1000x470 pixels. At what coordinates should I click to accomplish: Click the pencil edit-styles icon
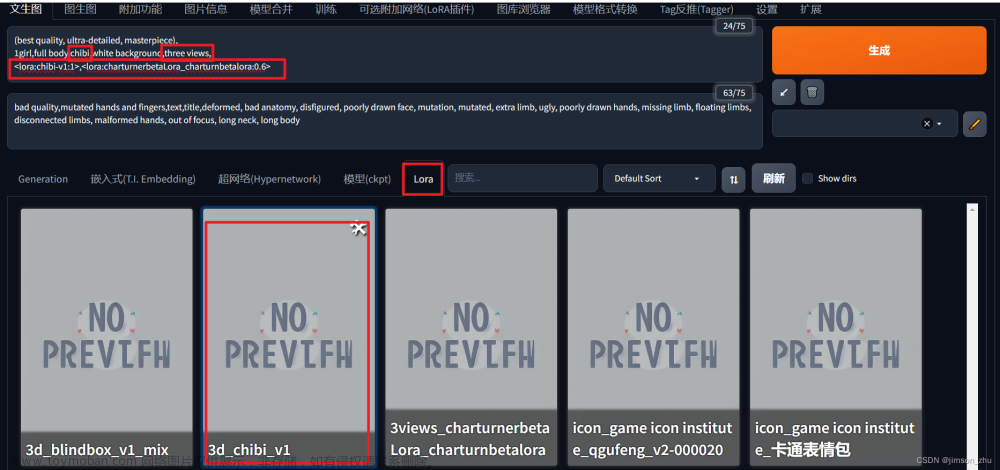point(974,124)
